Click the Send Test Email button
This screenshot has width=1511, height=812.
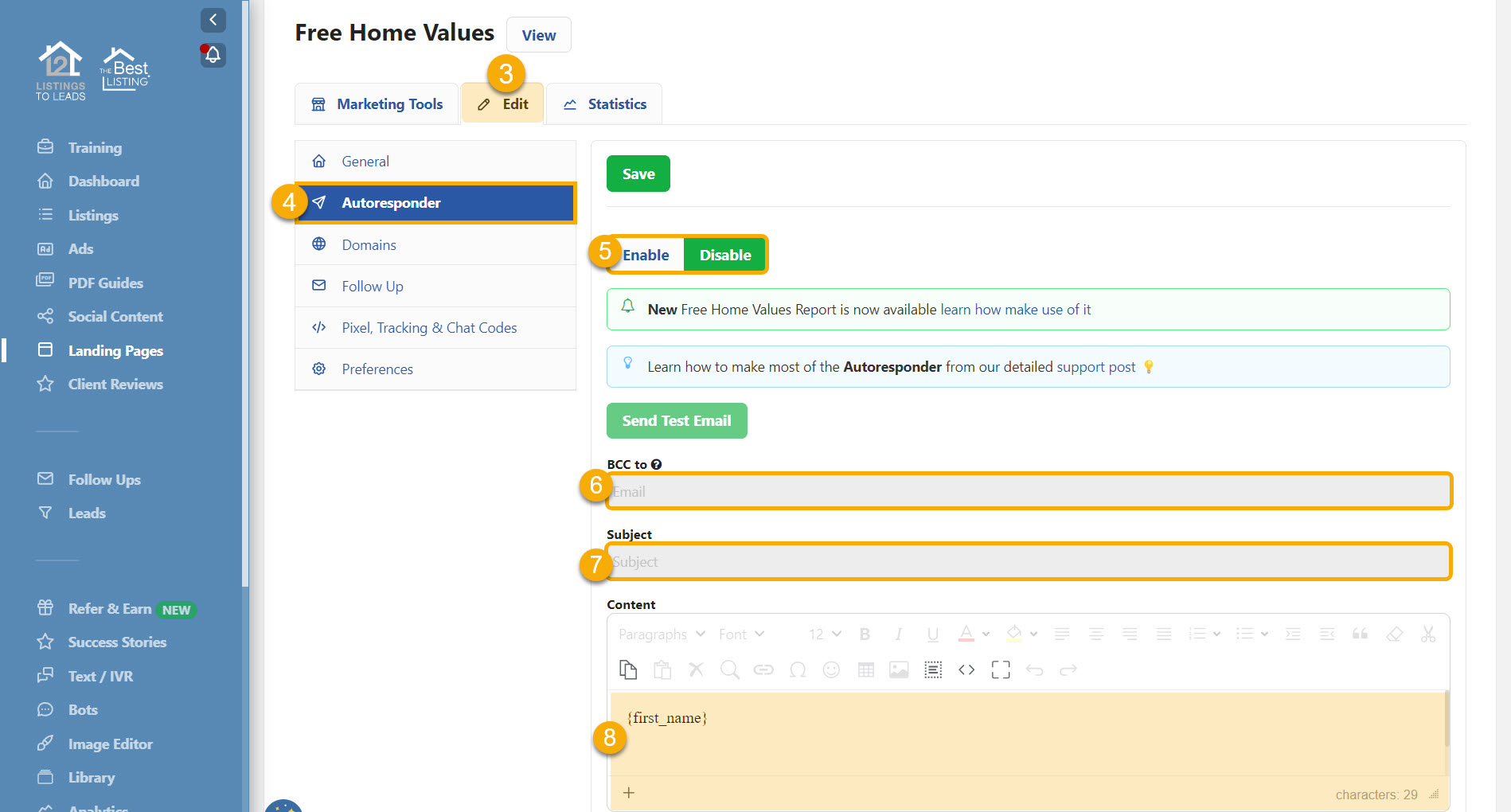(677, 421)
